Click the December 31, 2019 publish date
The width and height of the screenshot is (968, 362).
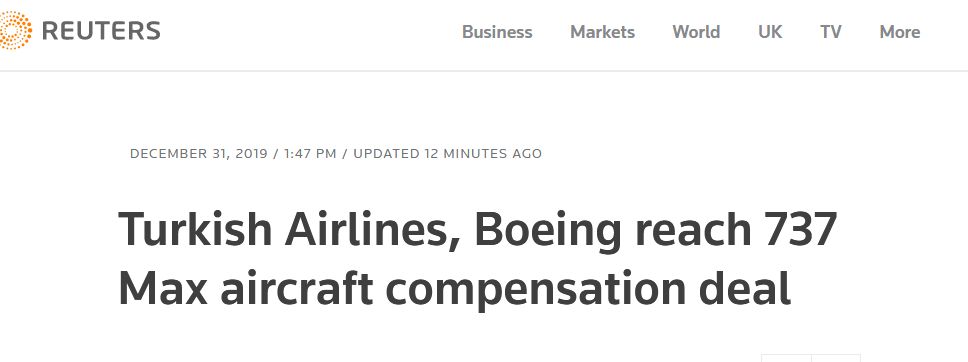(199, 154)
